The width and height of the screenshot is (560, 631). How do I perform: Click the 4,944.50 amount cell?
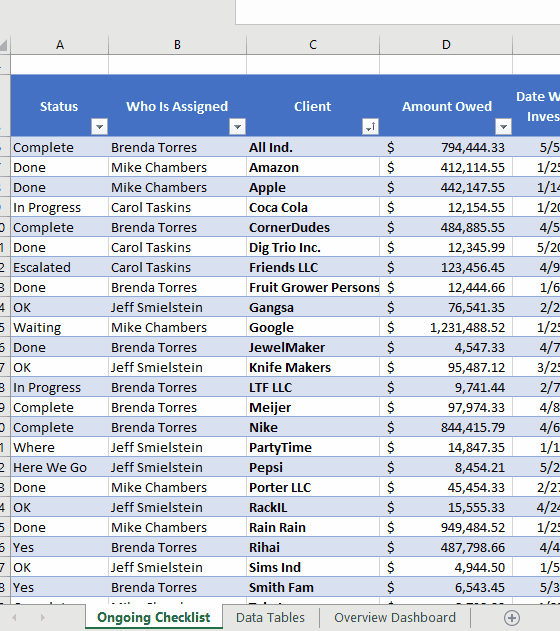[x=446, y=567]
